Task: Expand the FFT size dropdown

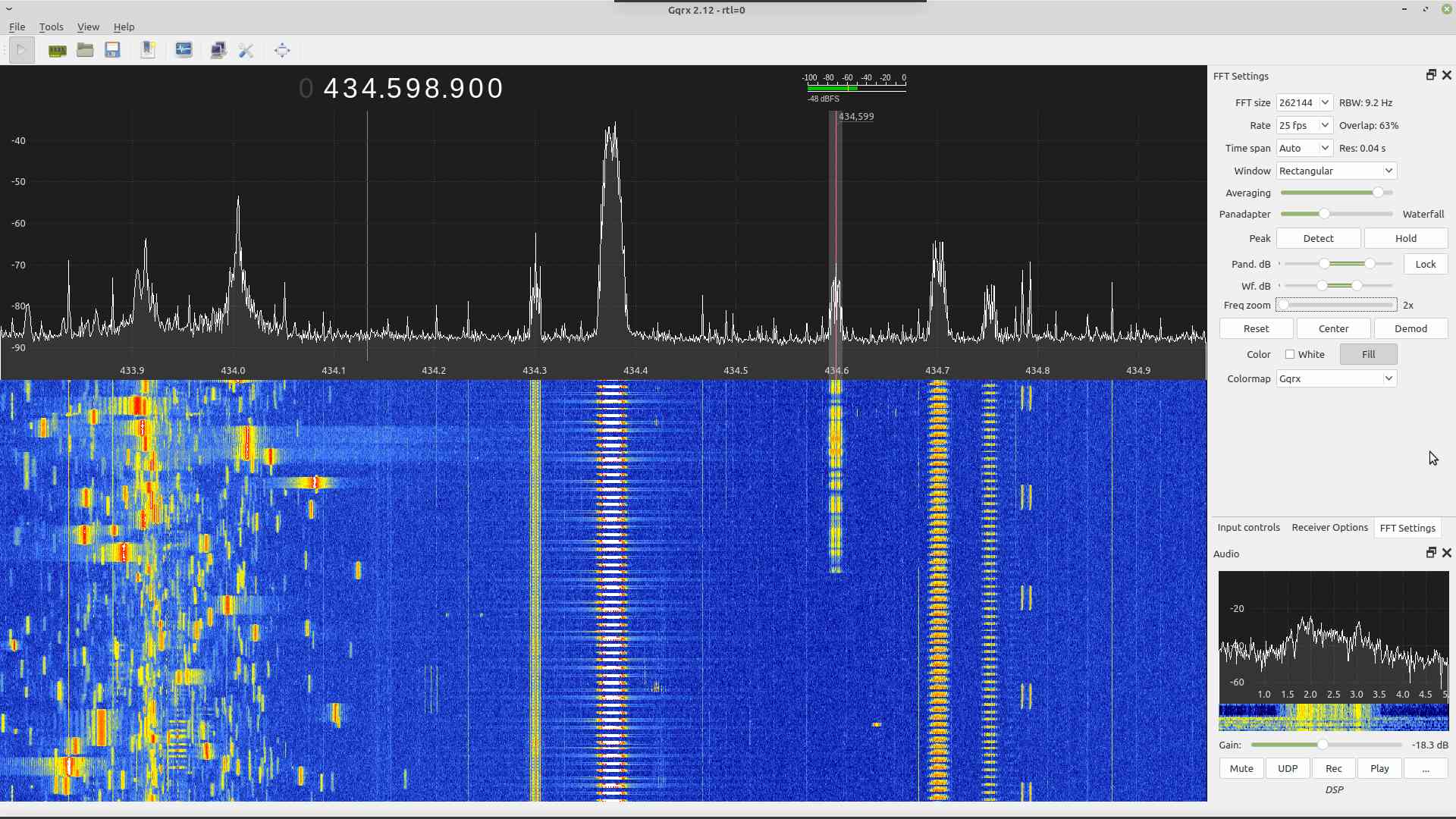Action: point(1304,102)
